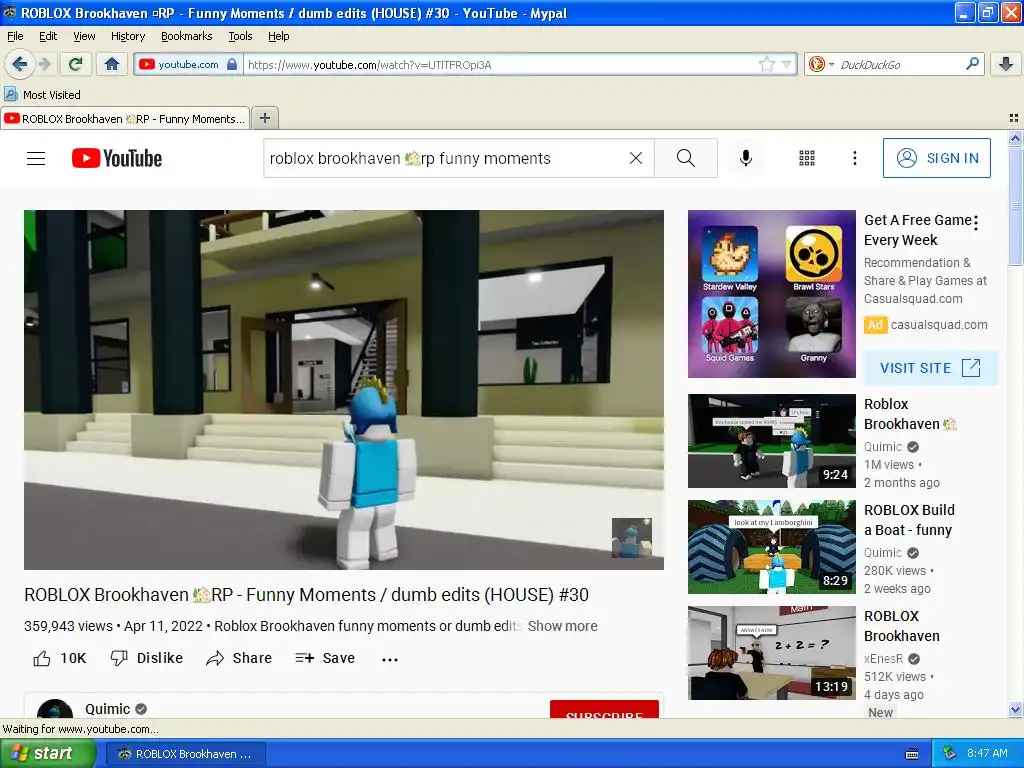Image resolution: width=1024 pixels, height=768 pixels.
Task: Like the video with thumbs up
Action: tap(59, 658)
